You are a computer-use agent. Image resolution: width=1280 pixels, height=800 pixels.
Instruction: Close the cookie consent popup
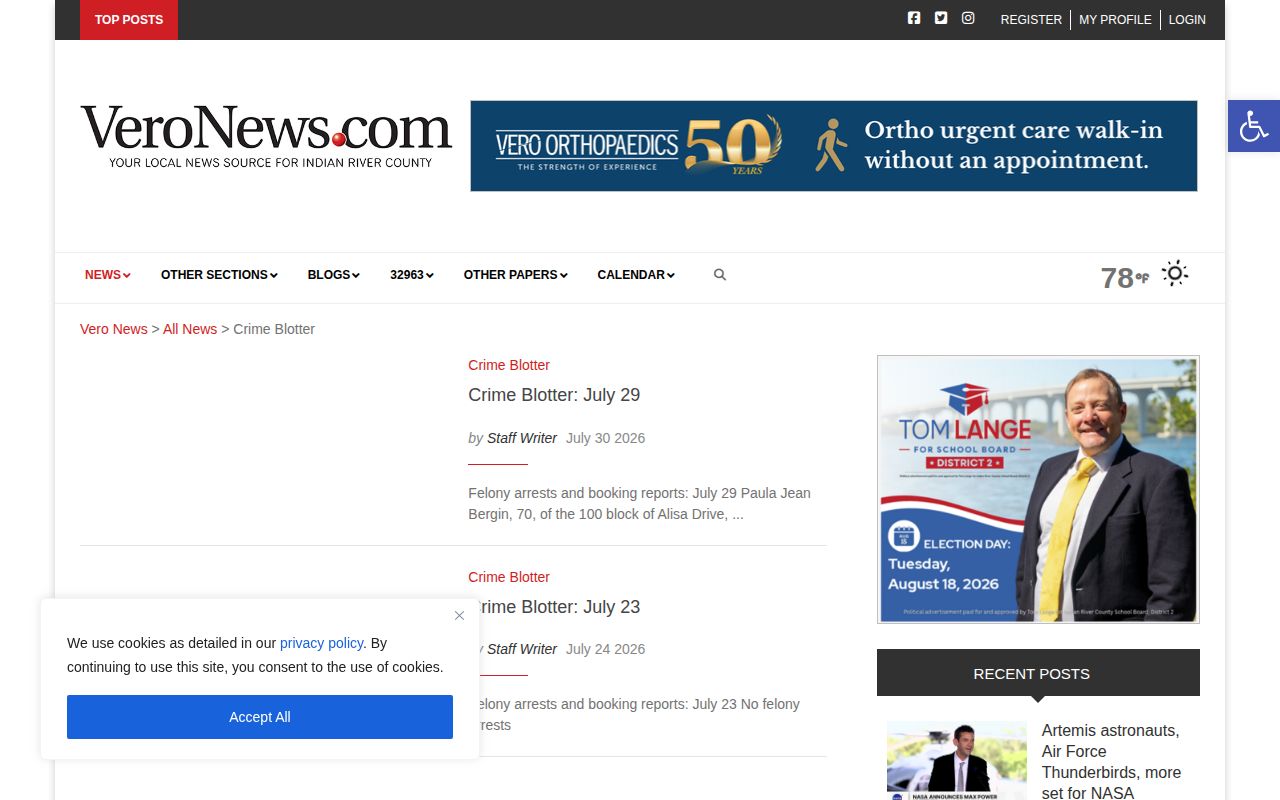[459, 615]
